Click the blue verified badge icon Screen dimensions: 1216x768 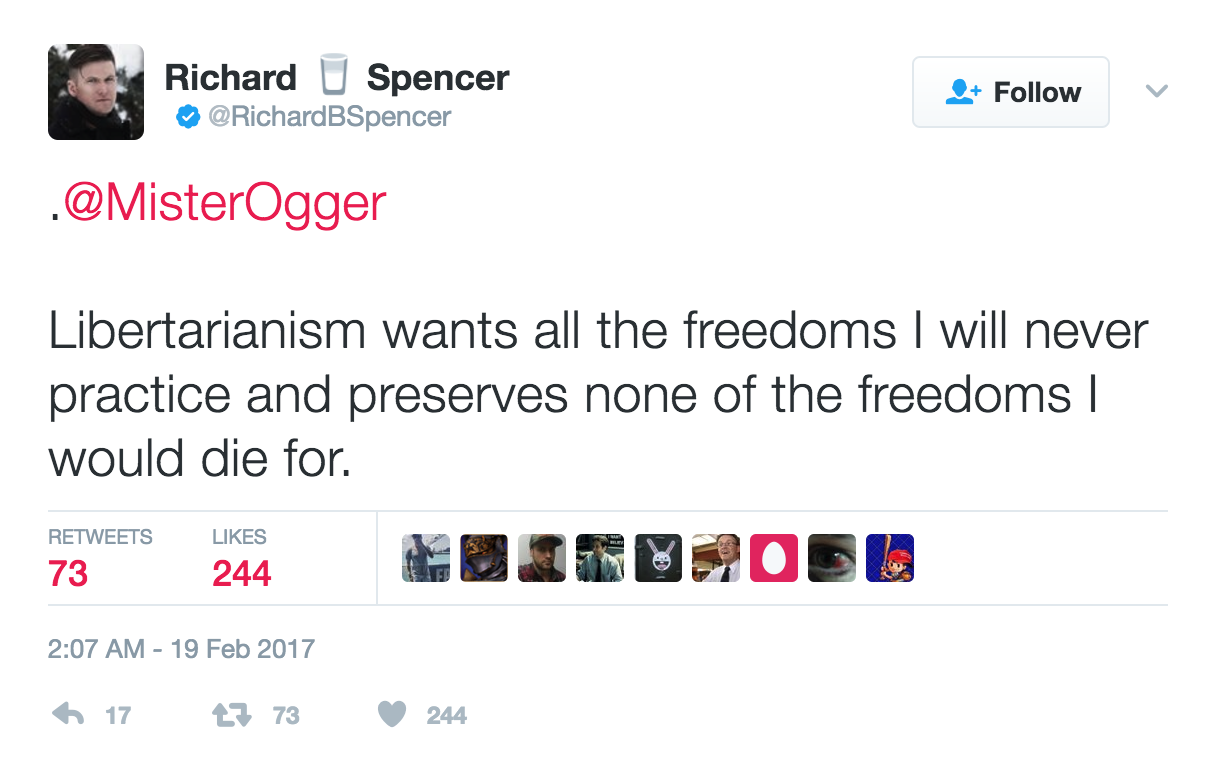pos(186,117)
